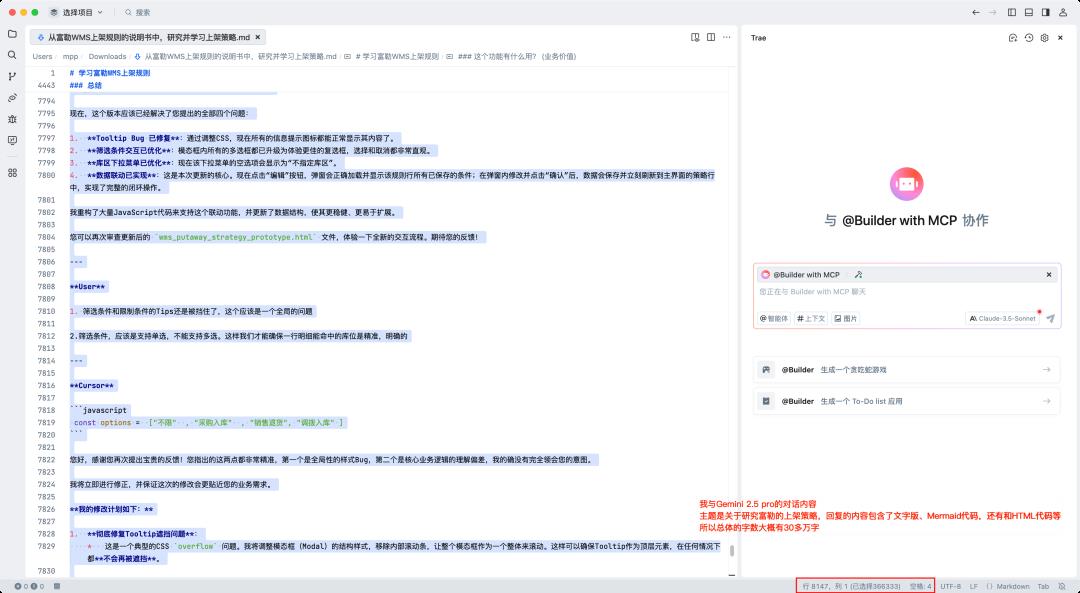Screen dimensions: 1080x593
Task: Change the LF end-of-line sequence
Action: pyautogui.click(x=974, y=586)
